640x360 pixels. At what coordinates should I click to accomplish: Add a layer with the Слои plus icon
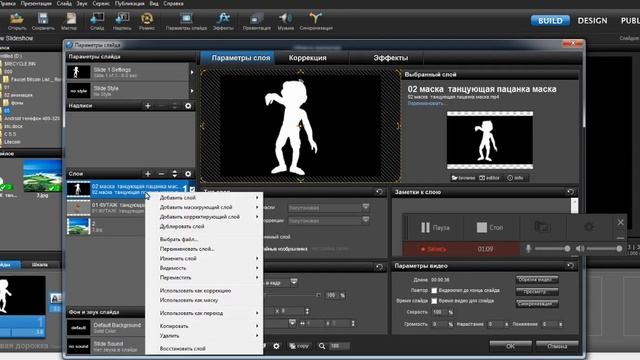(148, 174)
